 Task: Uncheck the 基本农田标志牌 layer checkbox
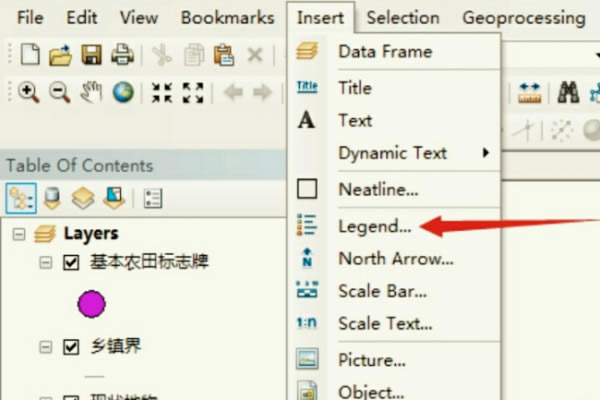pyautogui.click(x=71, y=263)
